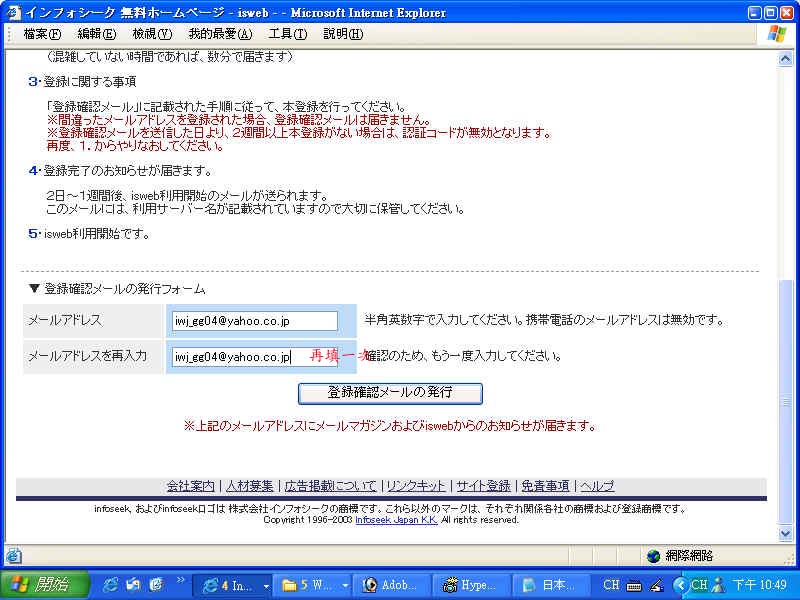
Task: Expand hidden tray icons with the round arrow
Action: [x=680, y=585]
